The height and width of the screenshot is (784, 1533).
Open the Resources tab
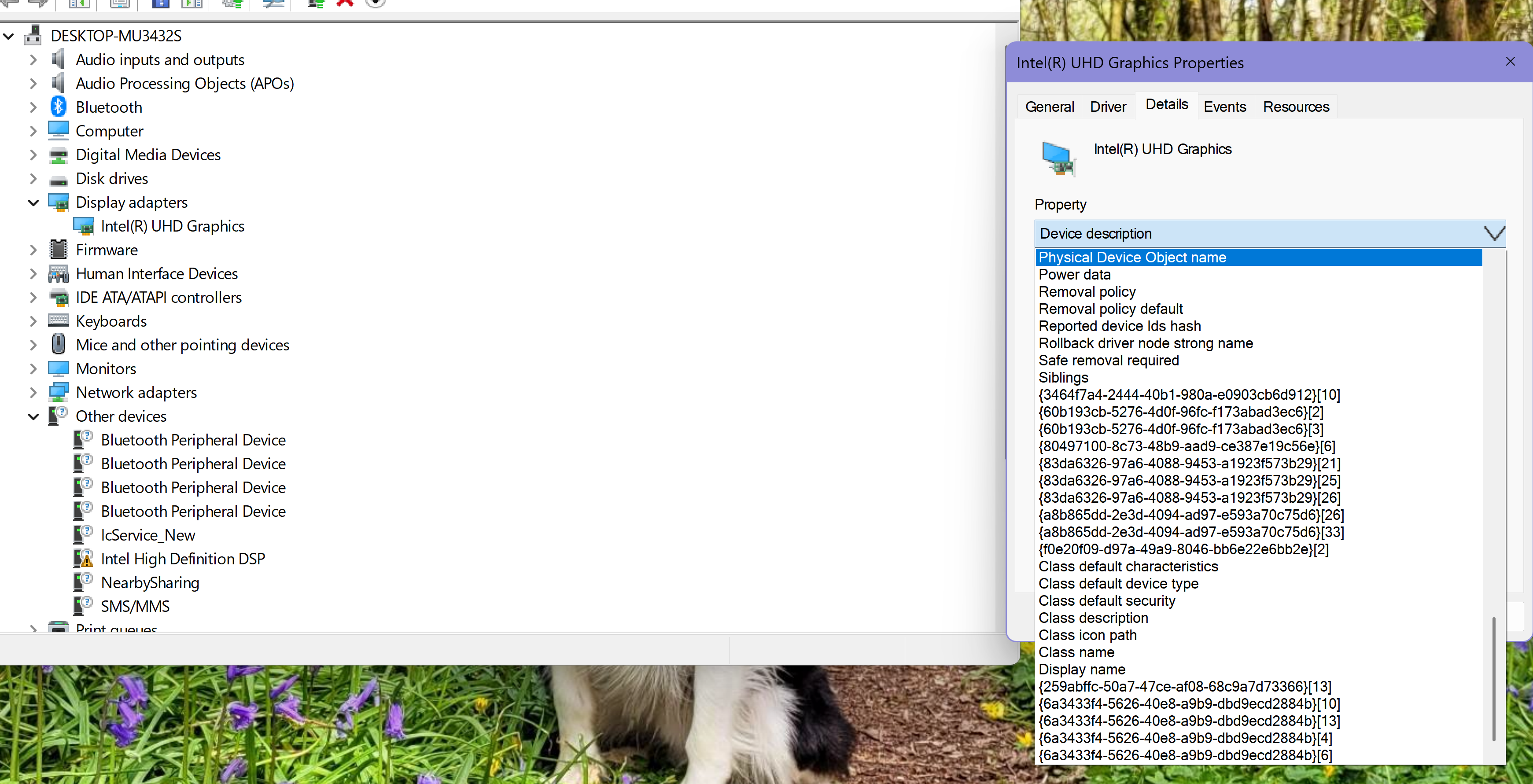[1296, 107]
